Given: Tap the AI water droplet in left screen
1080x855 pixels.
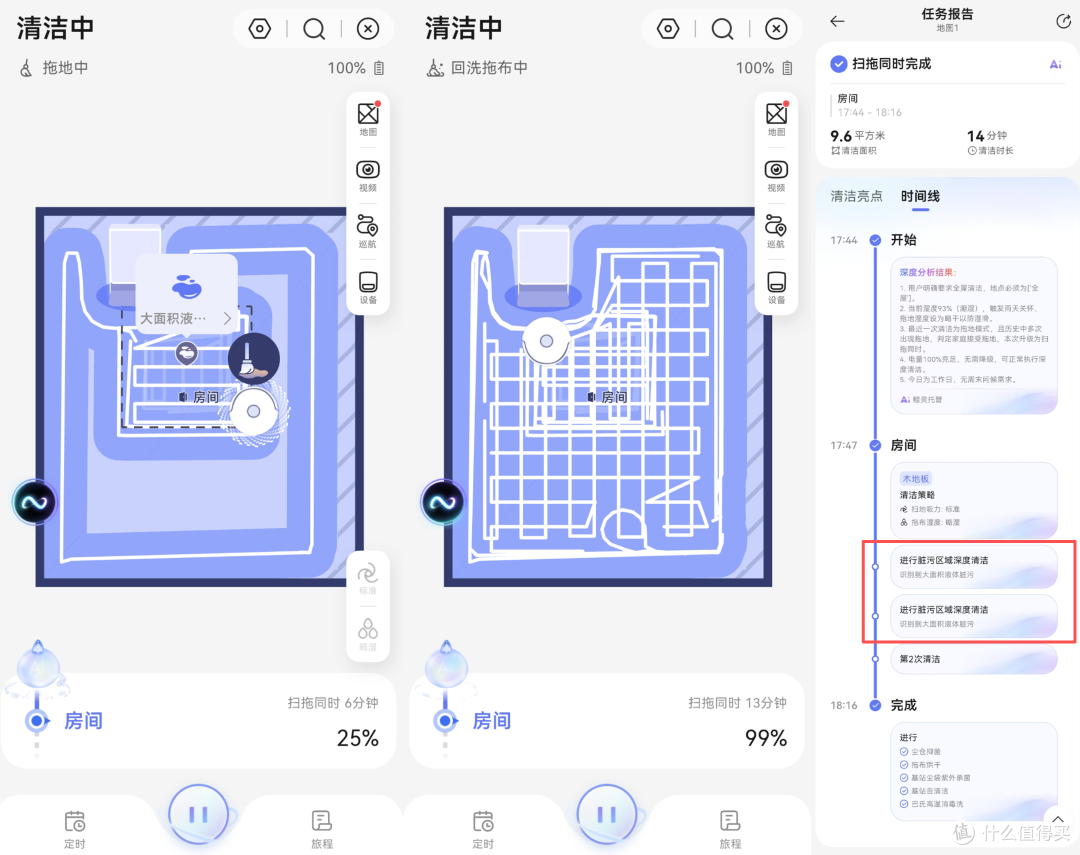Looking at the screenshot, I should tap(38, 666).
